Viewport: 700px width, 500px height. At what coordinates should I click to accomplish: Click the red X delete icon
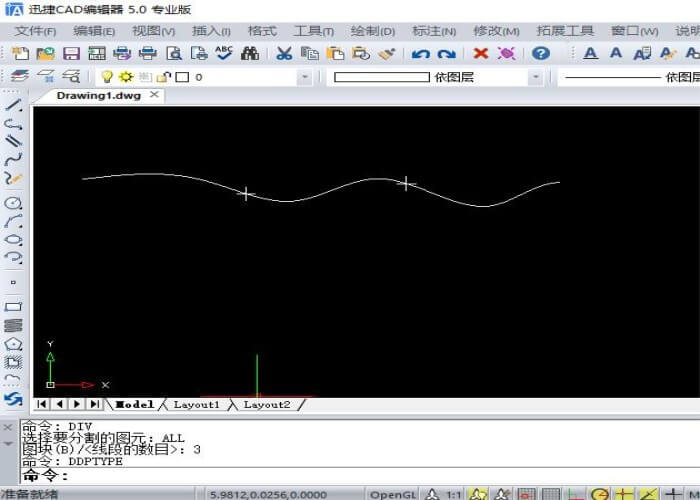point(481,53)
